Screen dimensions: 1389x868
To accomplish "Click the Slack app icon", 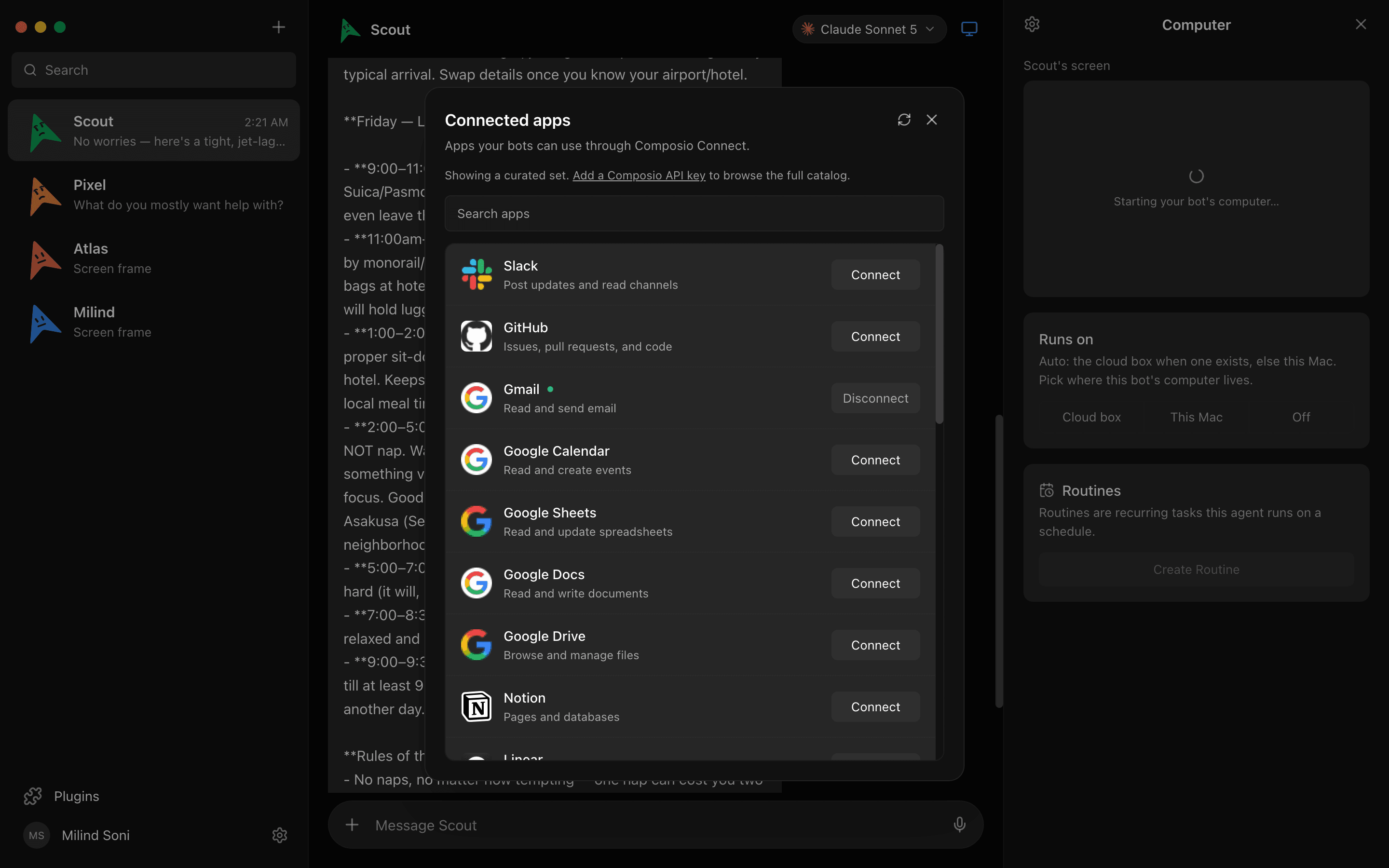I will pyautogui.click(x=477, y=274).
